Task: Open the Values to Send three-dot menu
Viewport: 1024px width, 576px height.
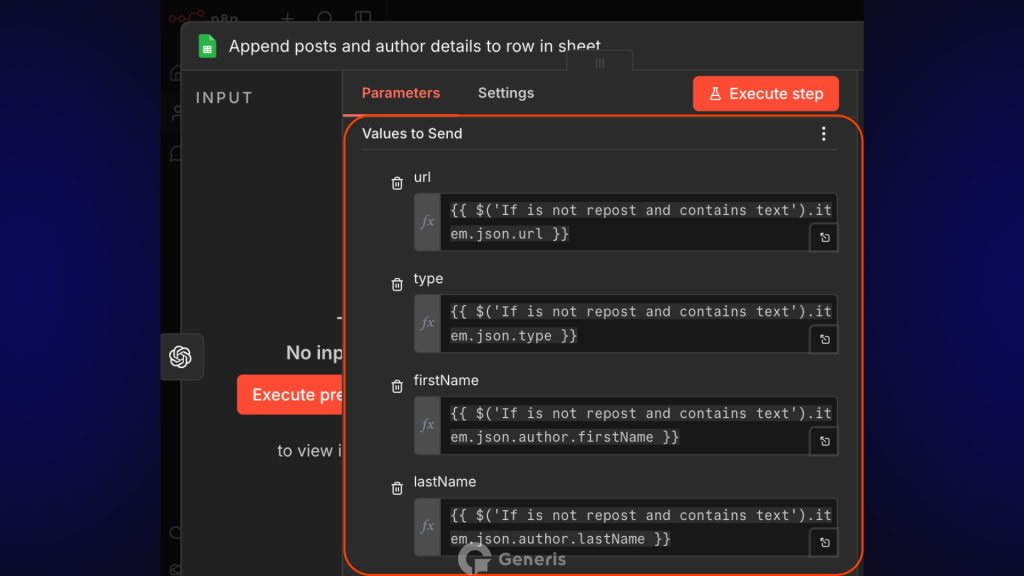Action: pos(823,134)
